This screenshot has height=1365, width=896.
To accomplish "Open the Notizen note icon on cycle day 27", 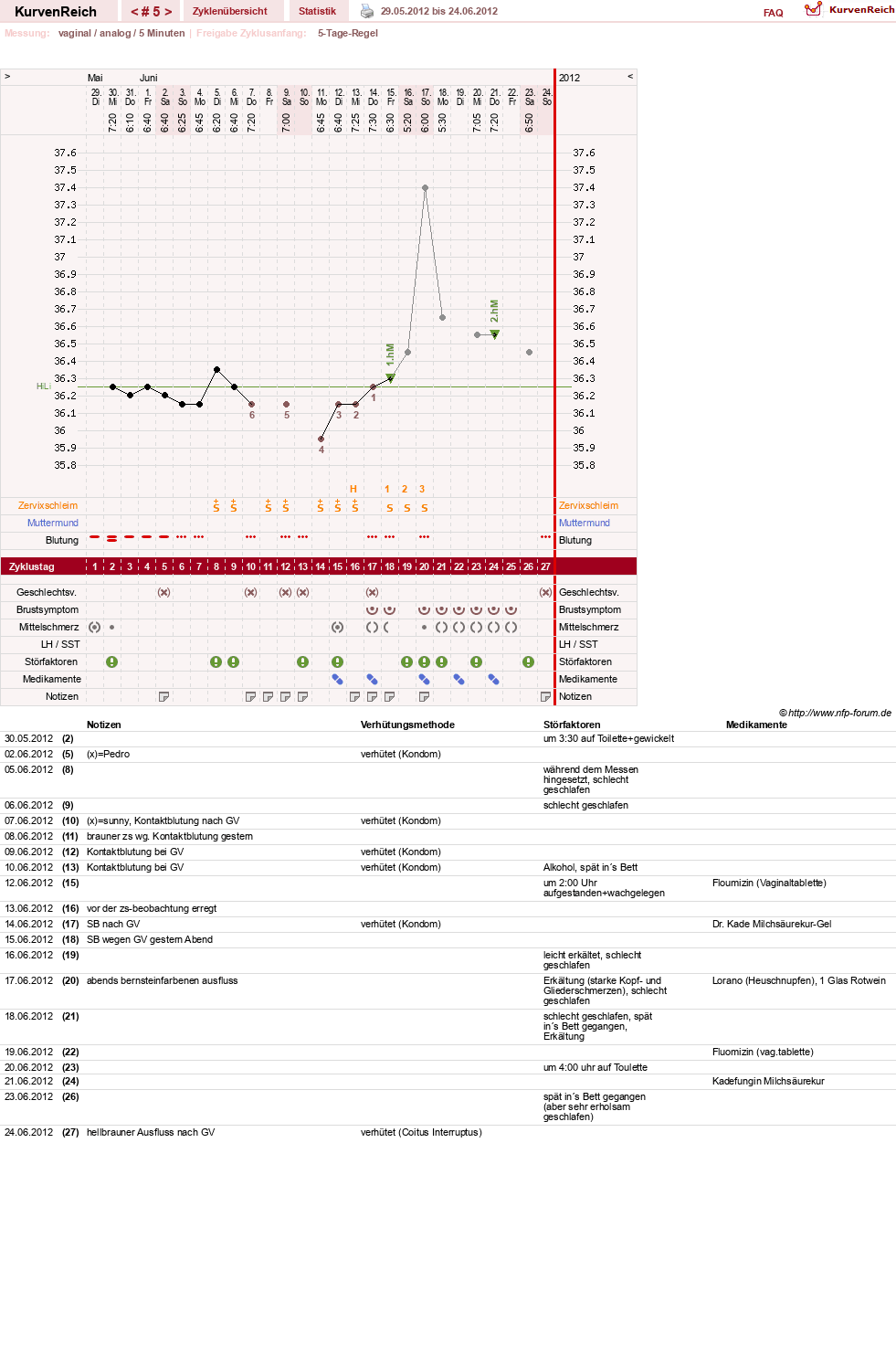I will 546,696.
